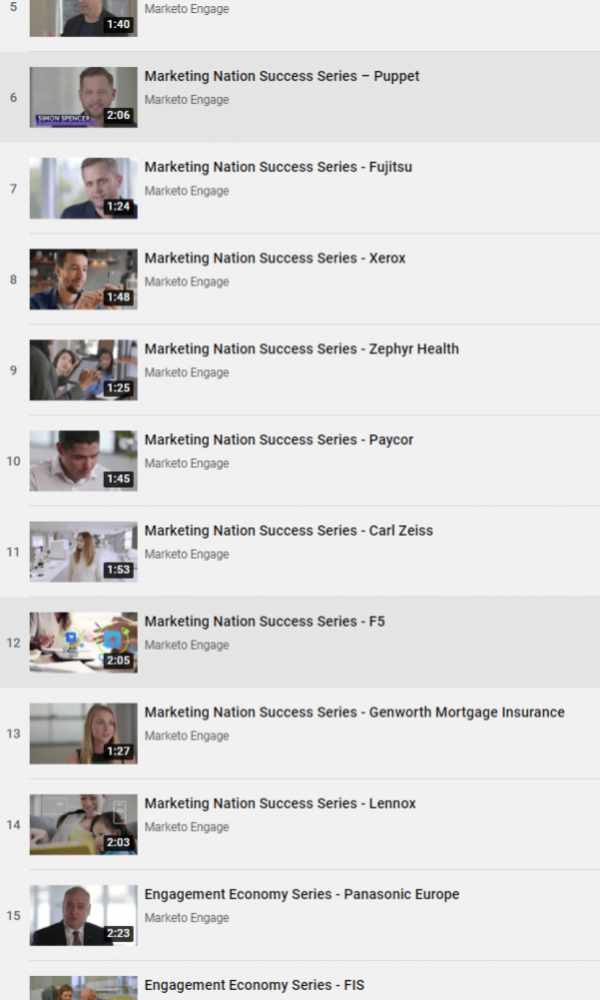The height and width of the screenshot is (1000, 600).
Task: Play Marketing Nation Success Series – Puppet
Action: 282,76
